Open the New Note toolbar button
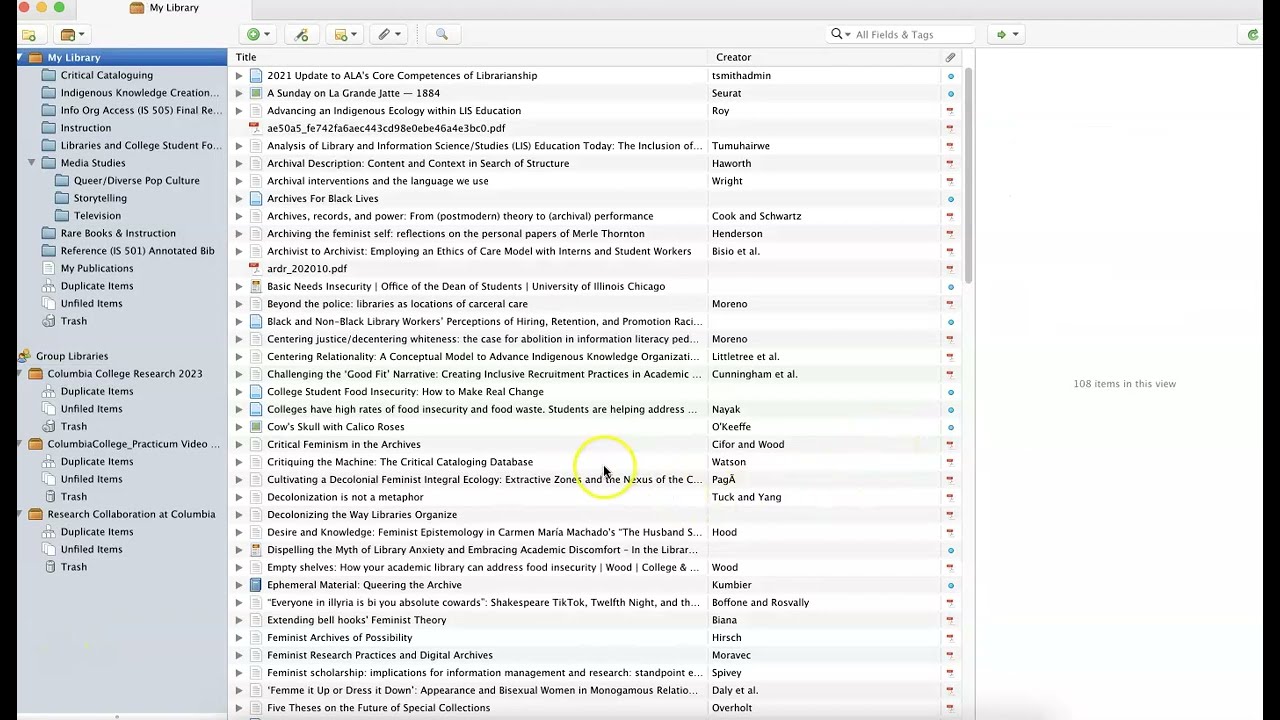The image size is (1280, 720). coord(346,35)
